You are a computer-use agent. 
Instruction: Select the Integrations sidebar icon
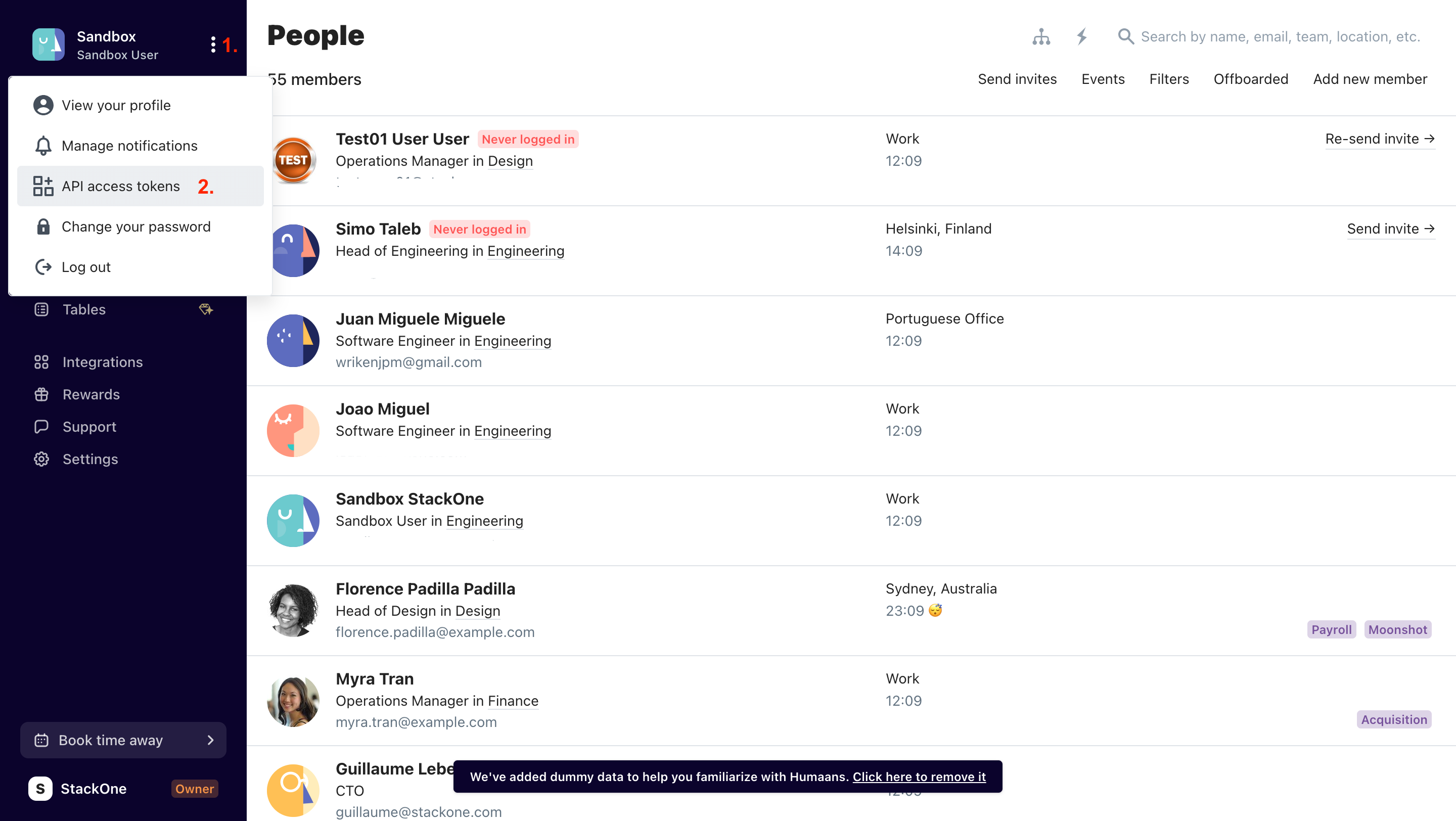click(x=42, y=362)
